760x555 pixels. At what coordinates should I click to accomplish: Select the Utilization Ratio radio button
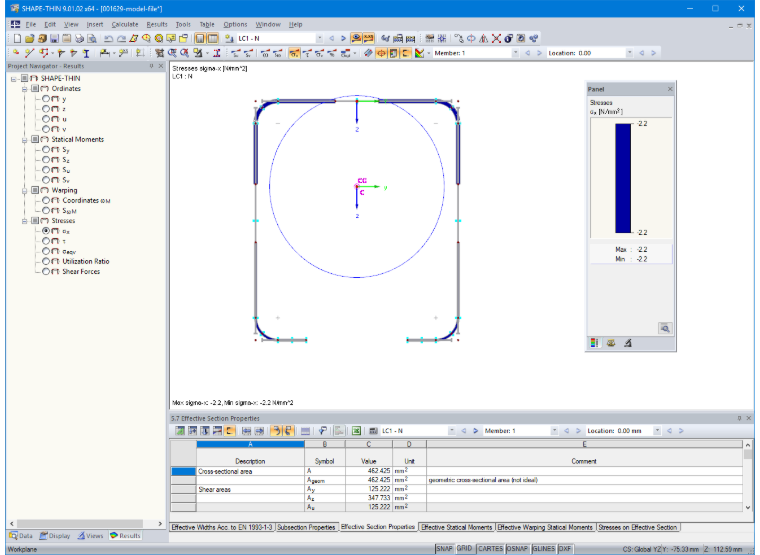tap(46, 261)
